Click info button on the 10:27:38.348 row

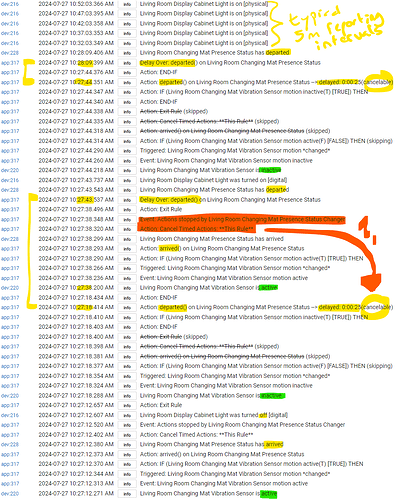(127, 219)
